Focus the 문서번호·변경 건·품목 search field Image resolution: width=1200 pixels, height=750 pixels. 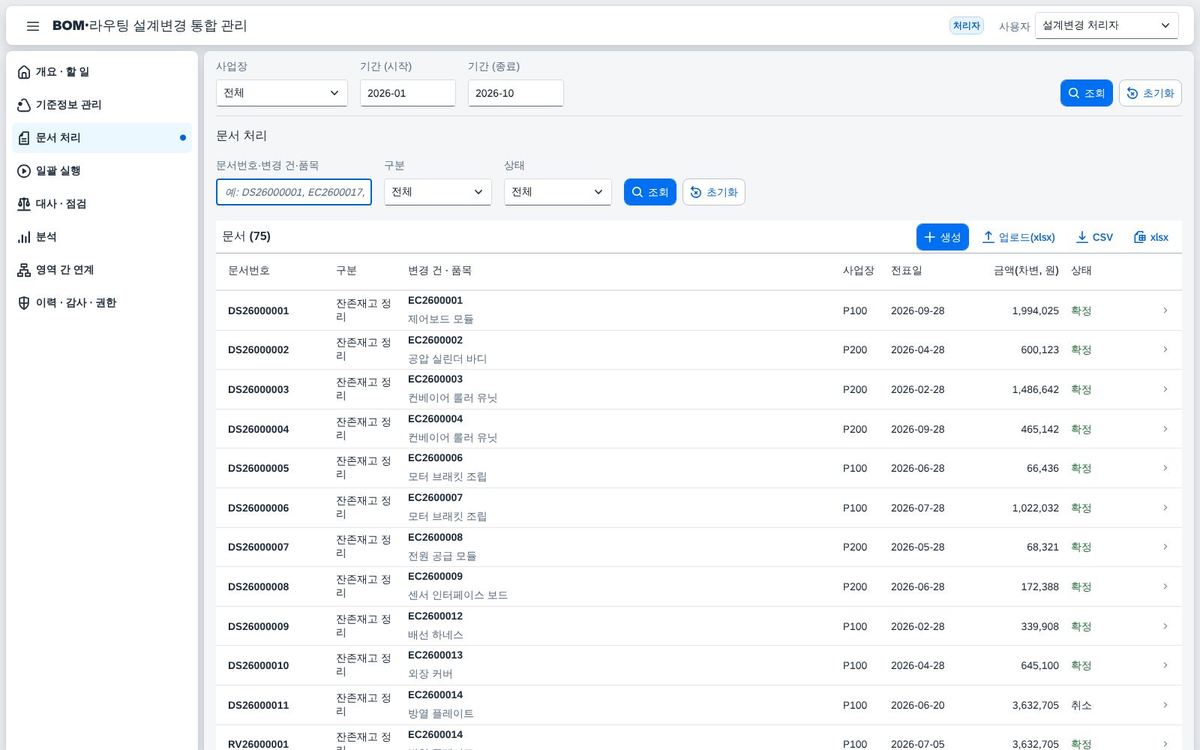coord(294,192)
